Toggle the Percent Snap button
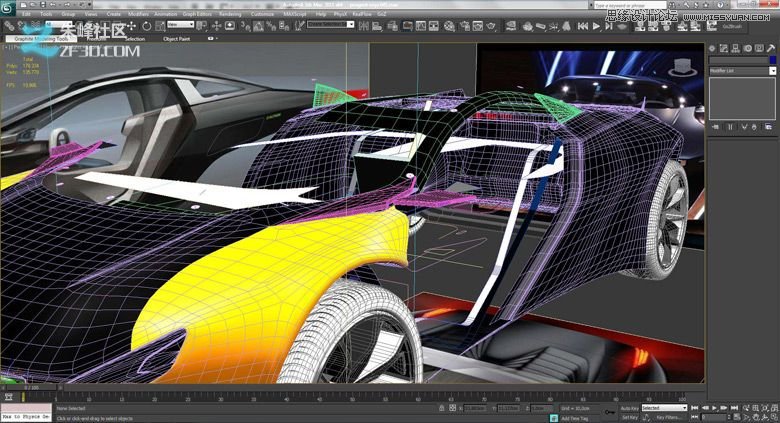 (x=270, y=25)
